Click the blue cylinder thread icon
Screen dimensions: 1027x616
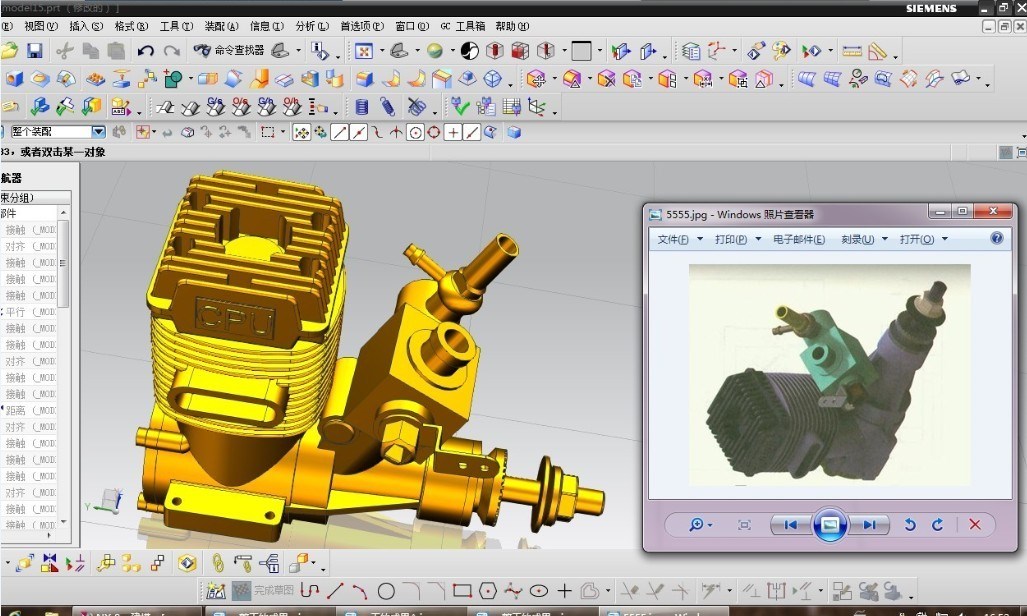(x=362, y=106)
